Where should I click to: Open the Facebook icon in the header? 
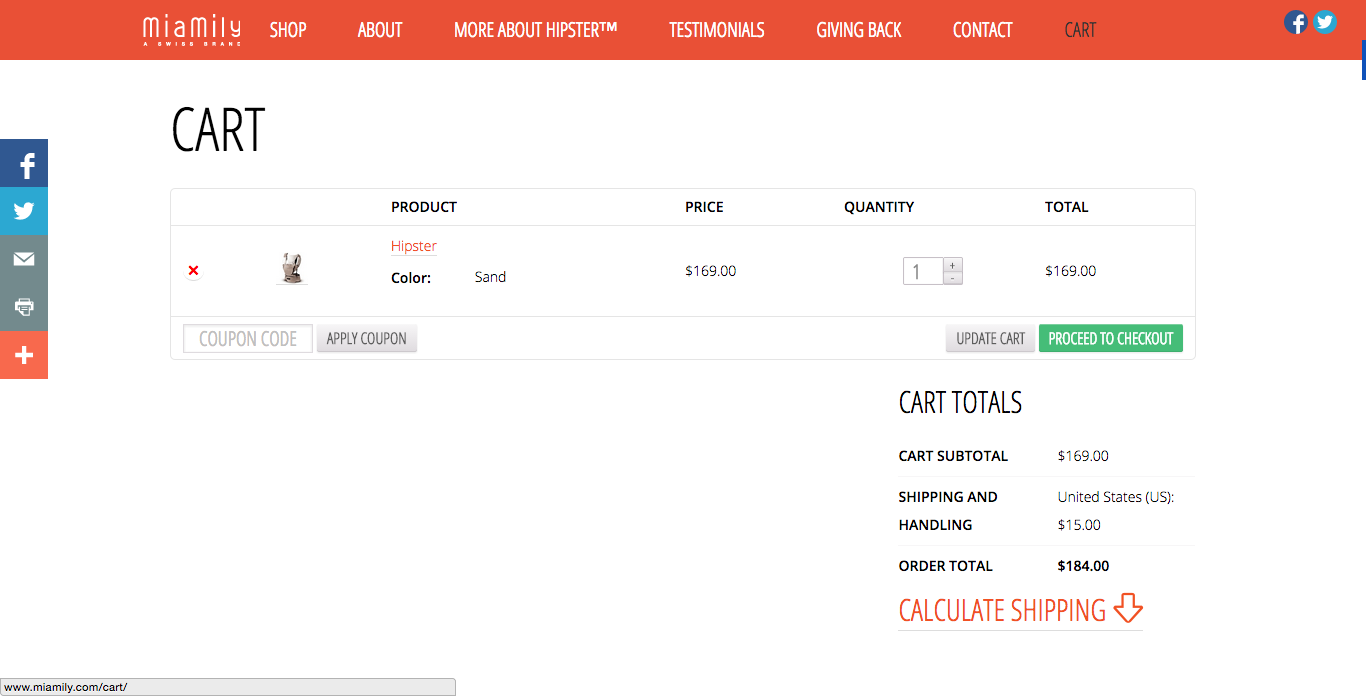(x=1296, y=22)
